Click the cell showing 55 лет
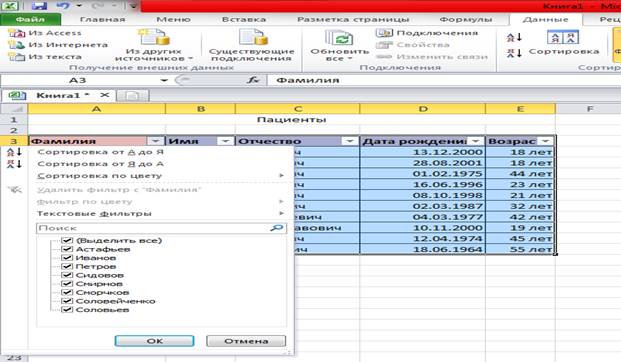The width and height of the screenshot is (621, 362). (520, 249)
